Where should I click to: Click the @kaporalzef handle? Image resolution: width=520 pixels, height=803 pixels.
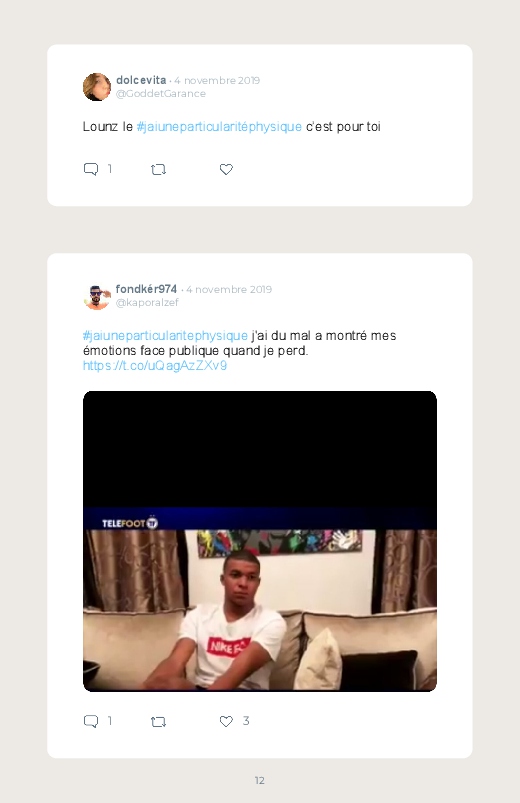(147, 303)
